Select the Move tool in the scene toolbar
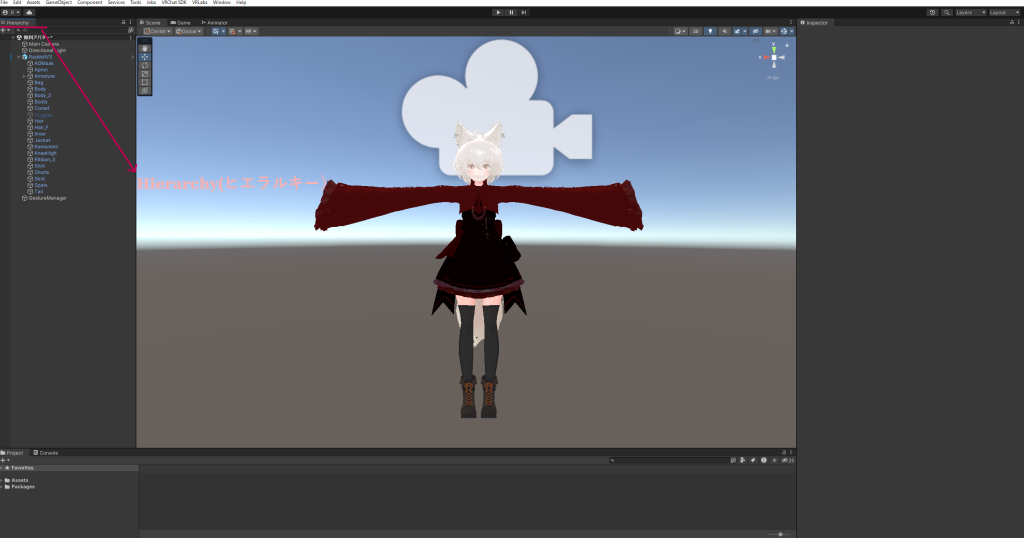The image size is (1024, 538). click(145, 57)
